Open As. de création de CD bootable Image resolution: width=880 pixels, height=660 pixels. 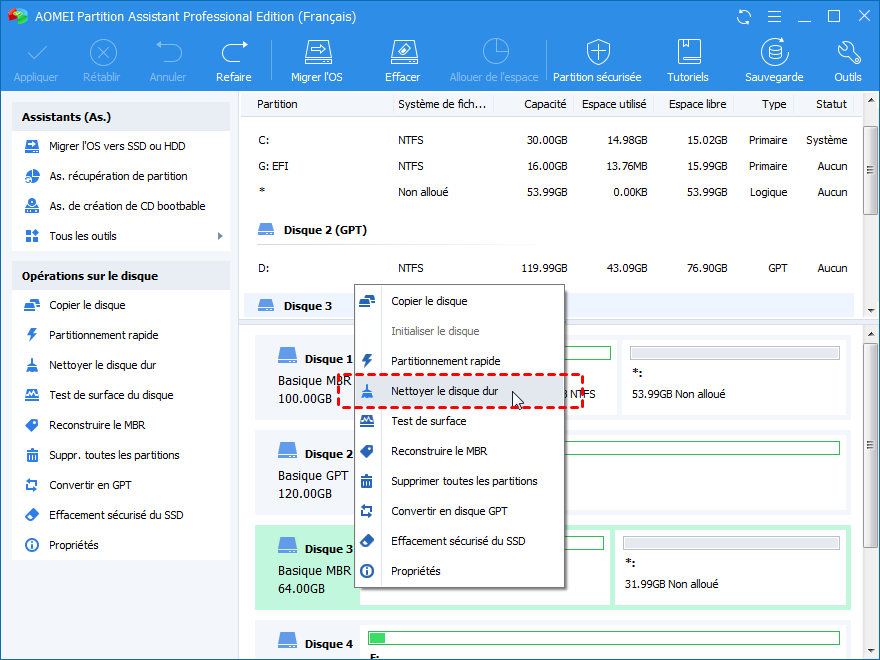click(127, 206)
